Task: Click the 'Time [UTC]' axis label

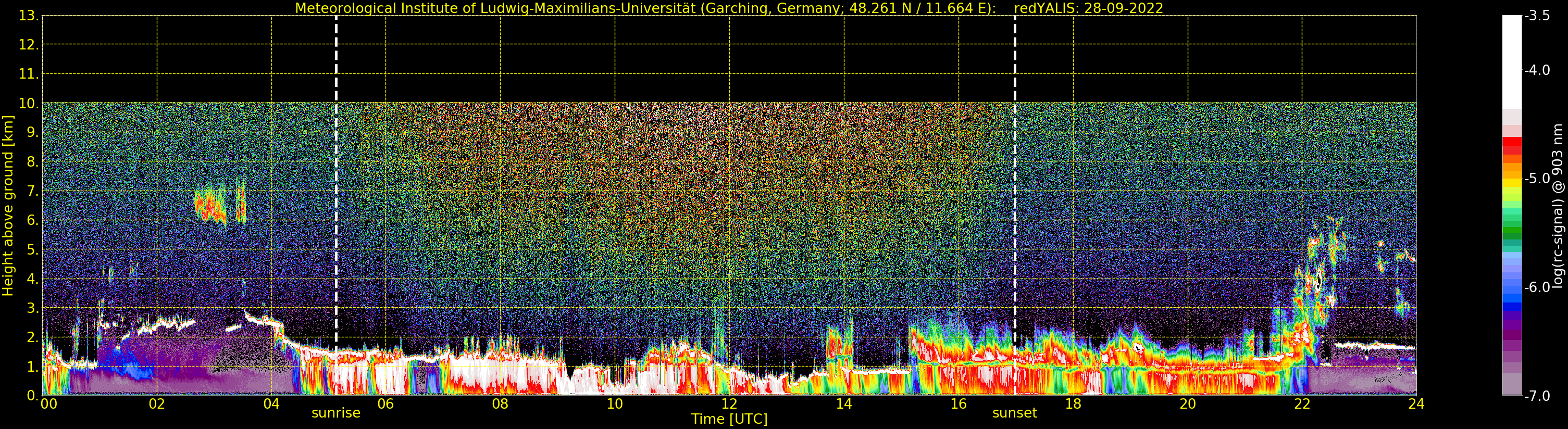Action: click(729, 419)
